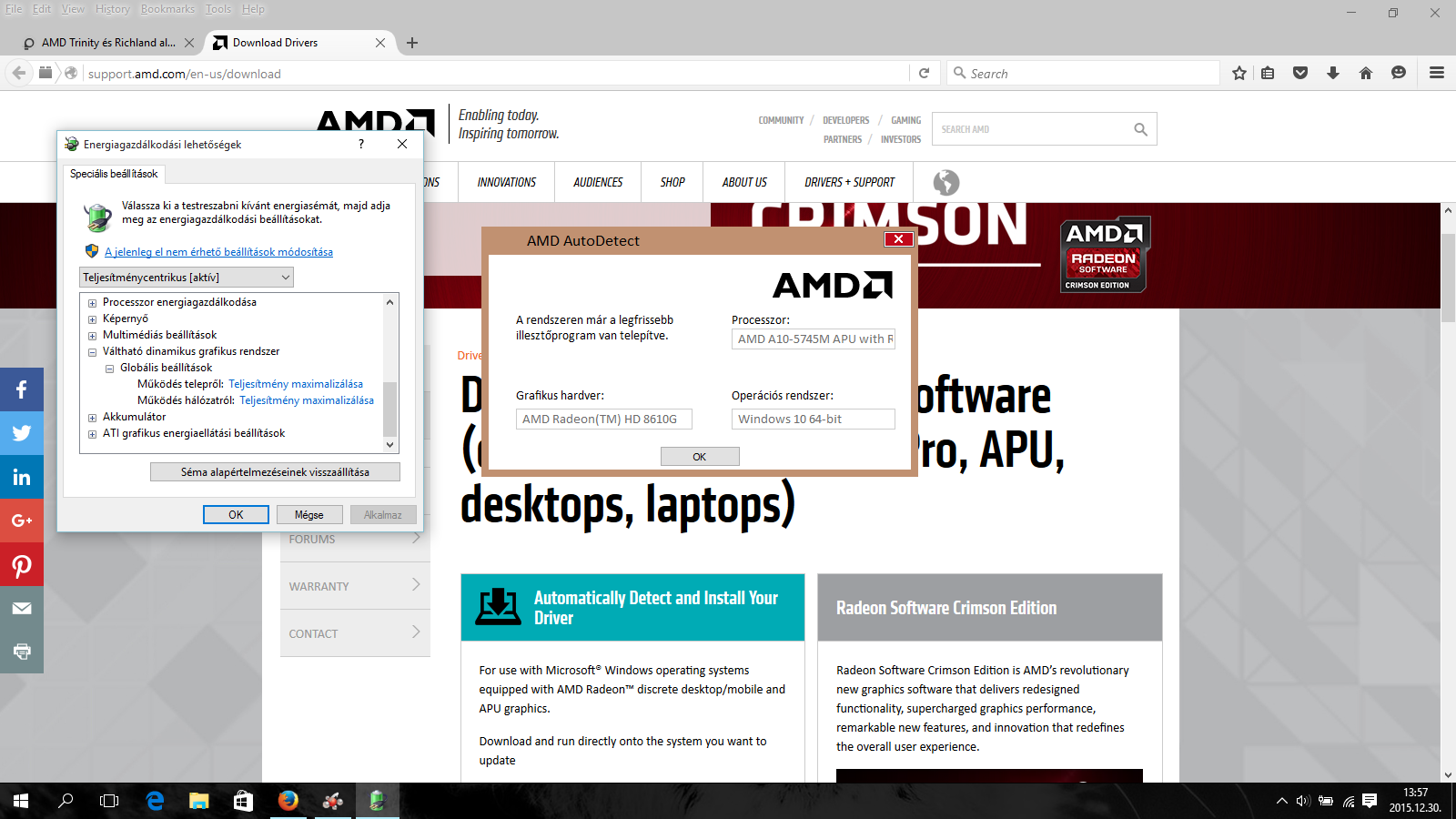
Task: Open the Firefox Tools menu
Action: click(218, 9)
